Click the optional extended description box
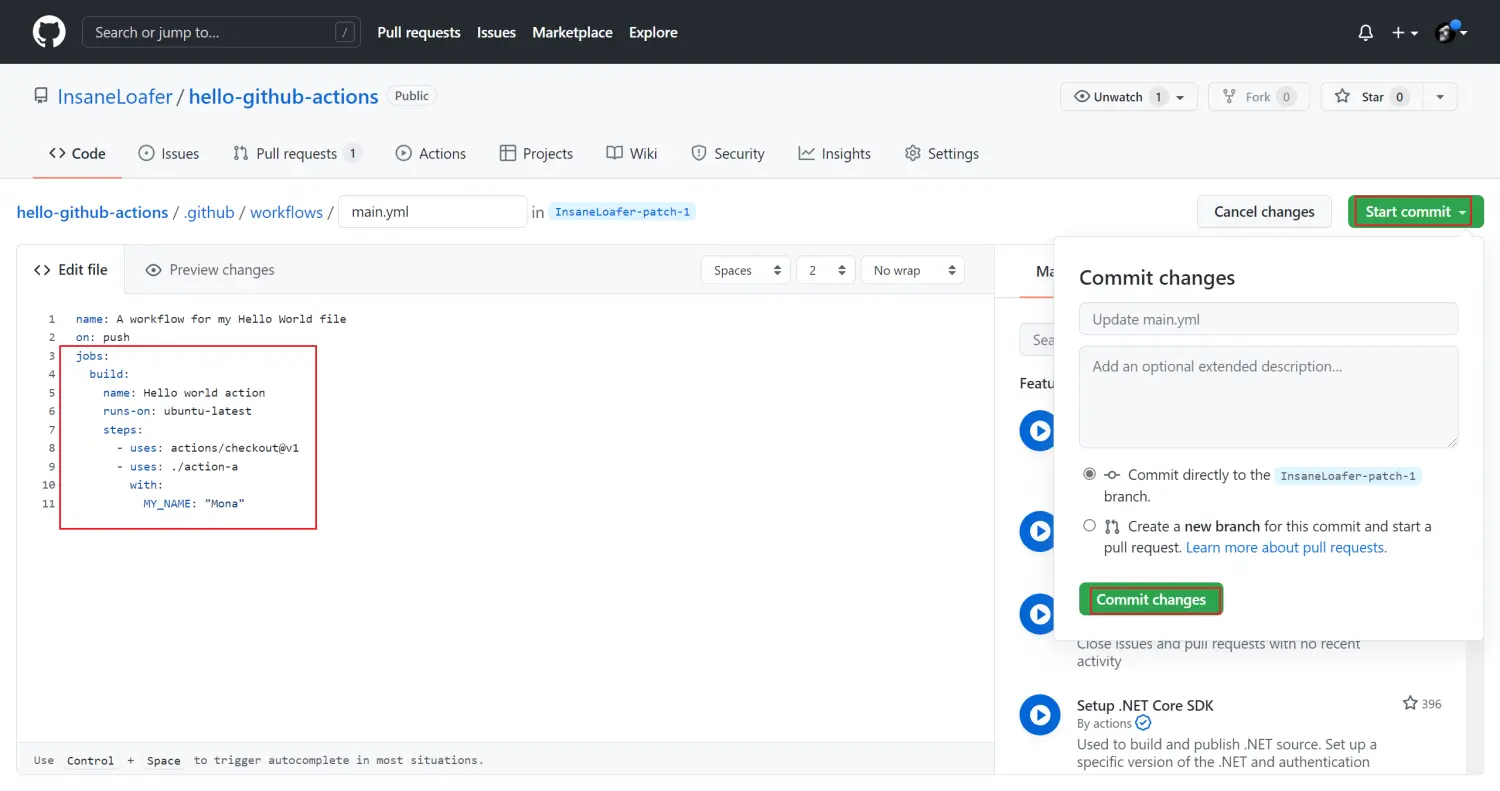The height and width of the screenshot is (791, 1500). [1268, 397]
